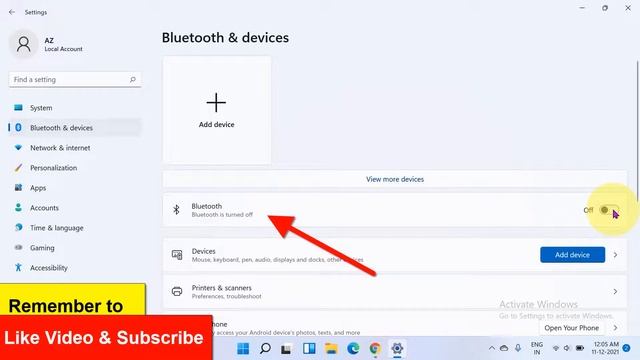Viewport: 640px width, 360px height.
Task: Open notification center badge
Action: pos(627,348)
